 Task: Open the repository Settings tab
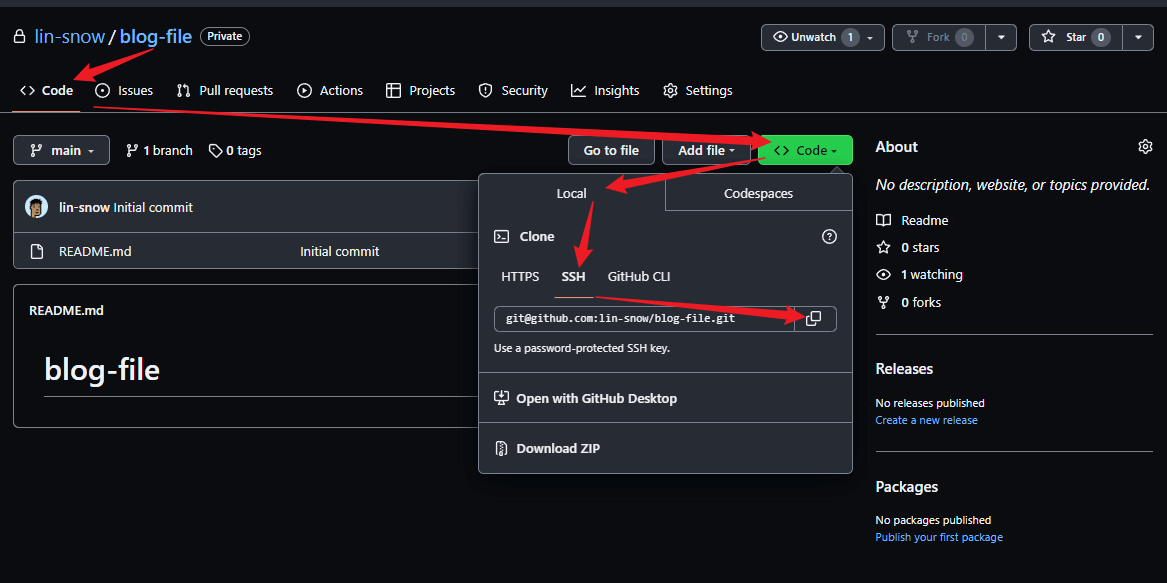pyautogui.click(x=698, y=91)
